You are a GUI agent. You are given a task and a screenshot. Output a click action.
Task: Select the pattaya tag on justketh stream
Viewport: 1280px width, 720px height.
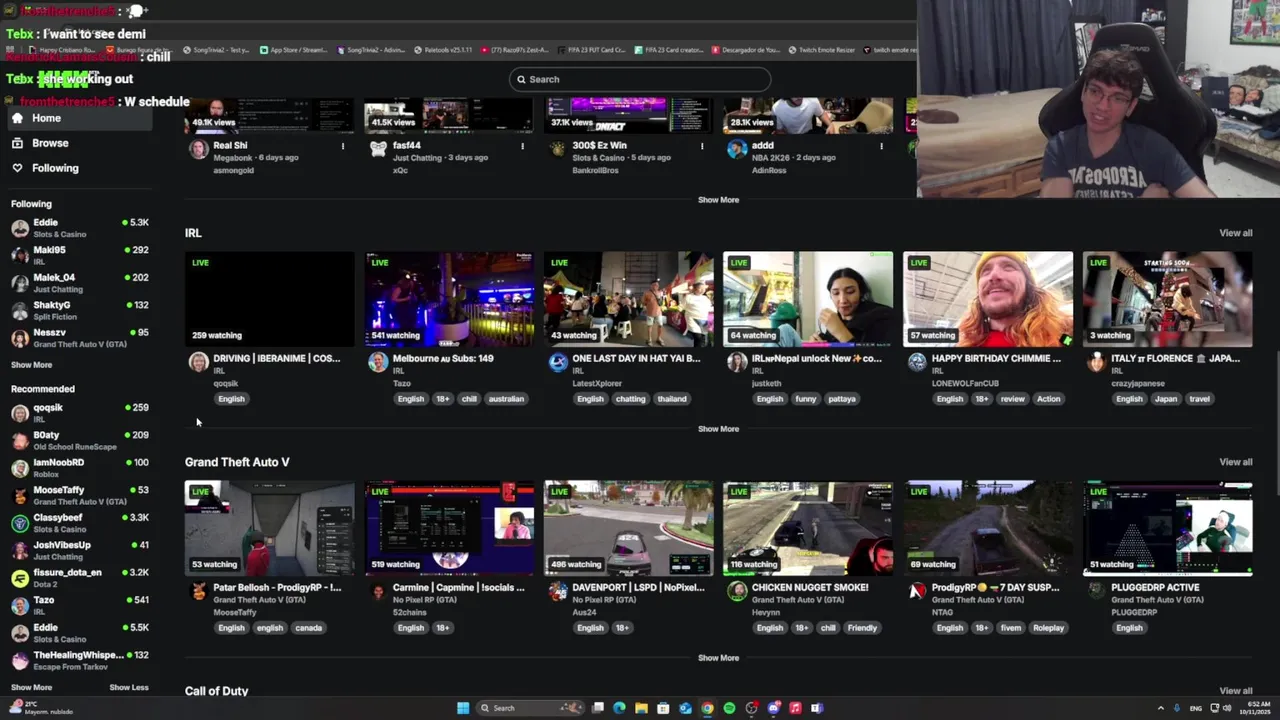842,399
